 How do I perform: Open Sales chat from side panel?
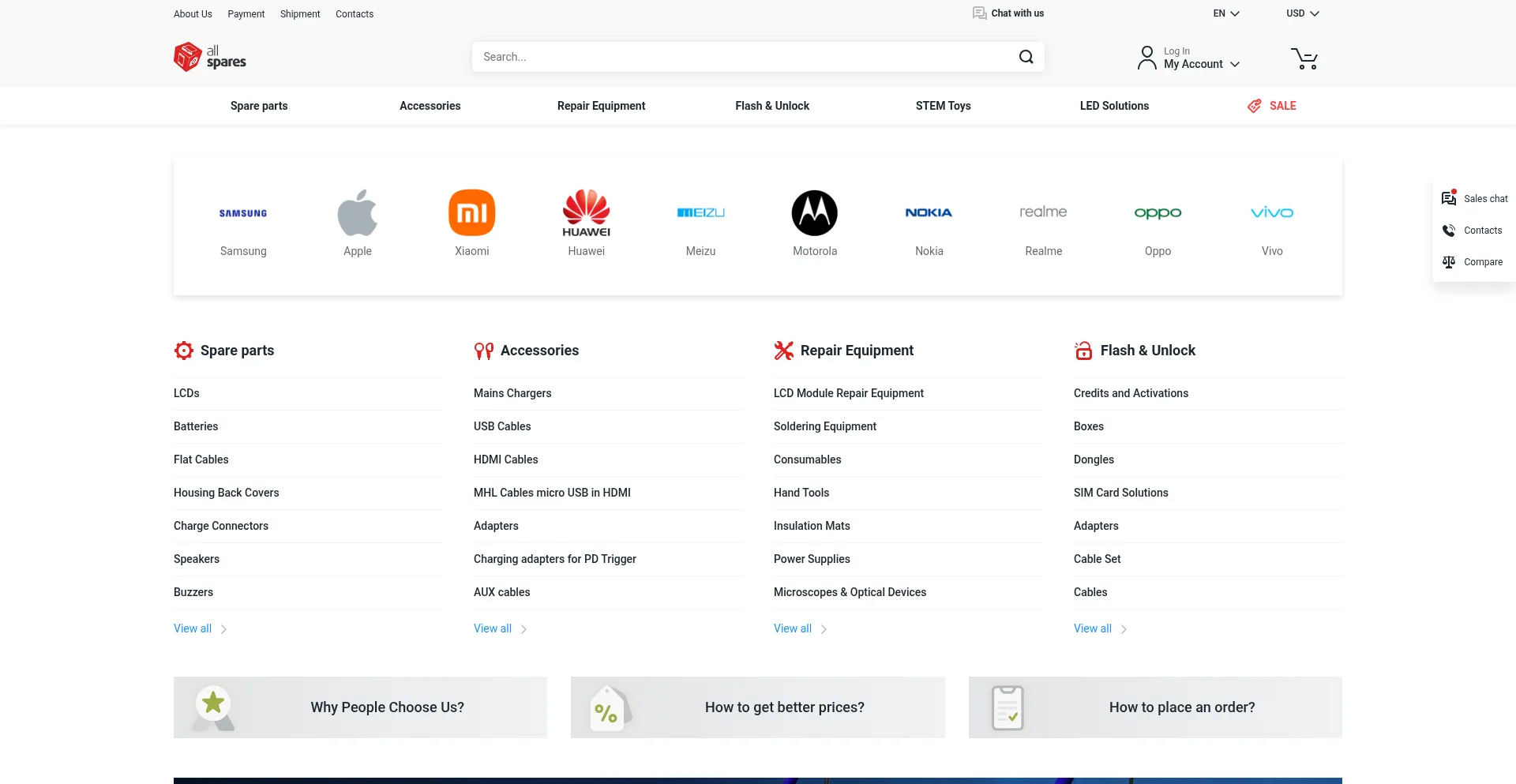pyautogui.click(x=1474, y=199)
